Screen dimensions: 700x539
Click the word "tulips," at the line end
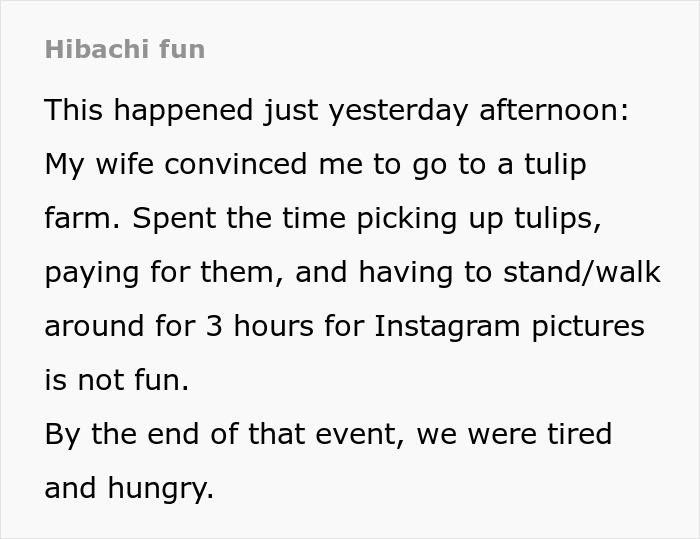555,219
